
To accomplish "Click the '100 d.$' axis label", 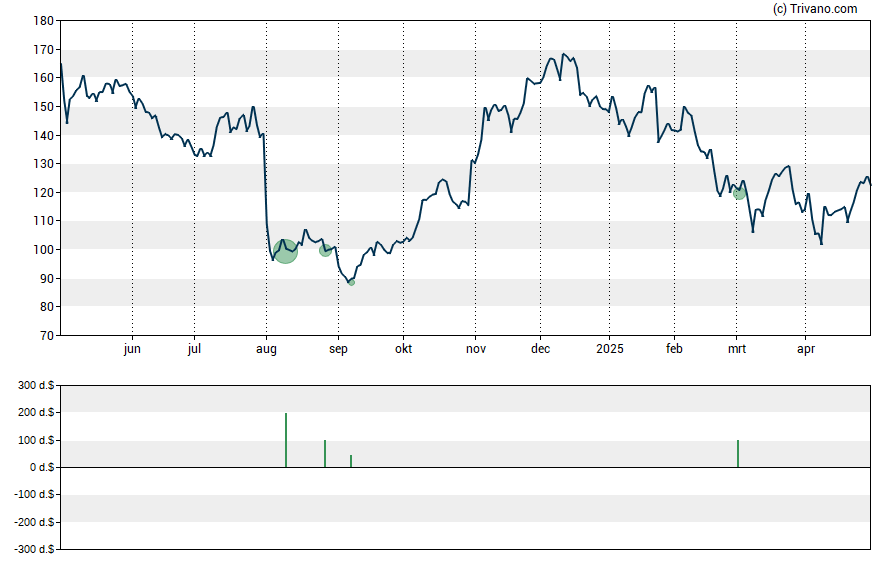I will coord(36,440).
